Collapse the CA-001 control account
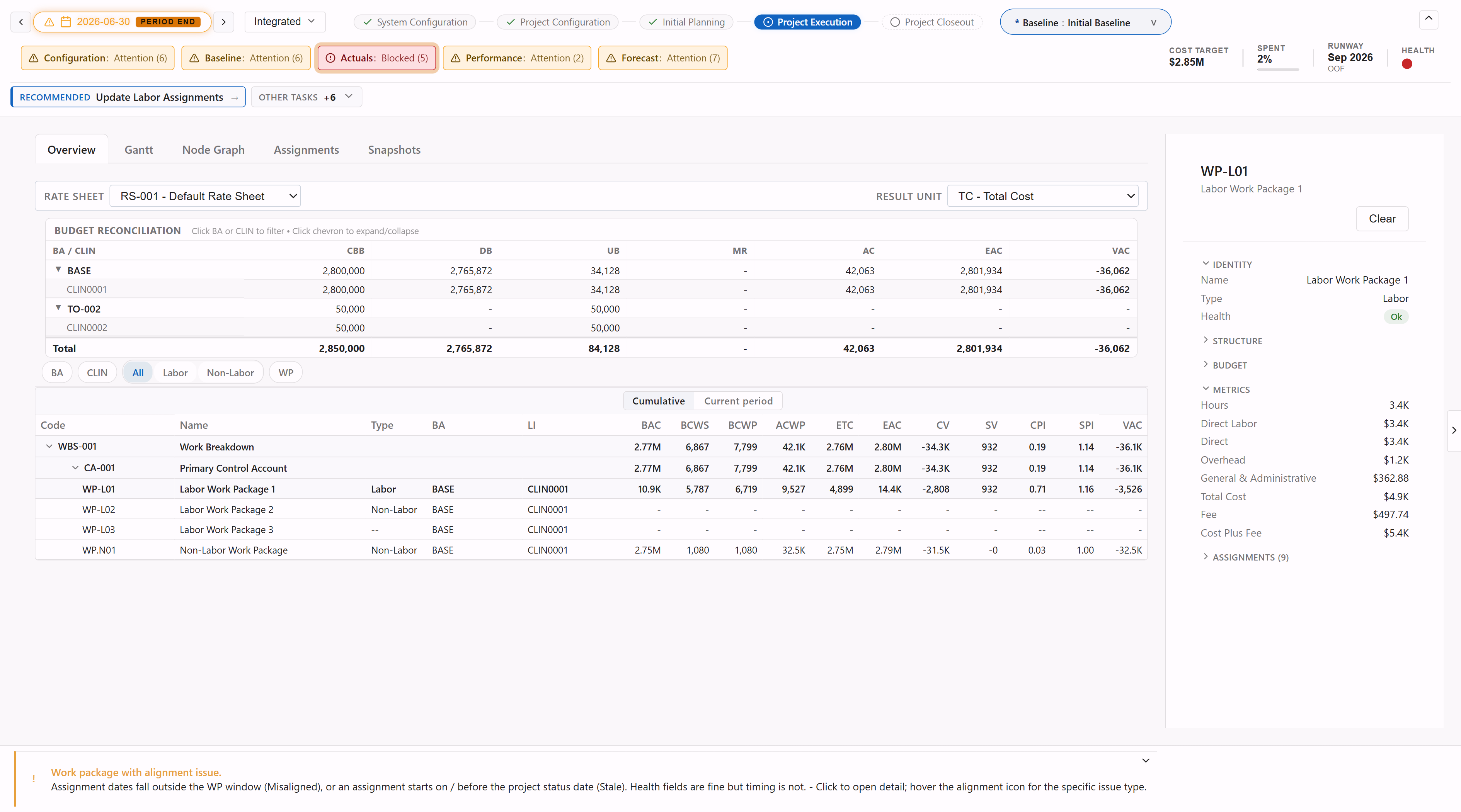1461x812 pixels. 75,468
